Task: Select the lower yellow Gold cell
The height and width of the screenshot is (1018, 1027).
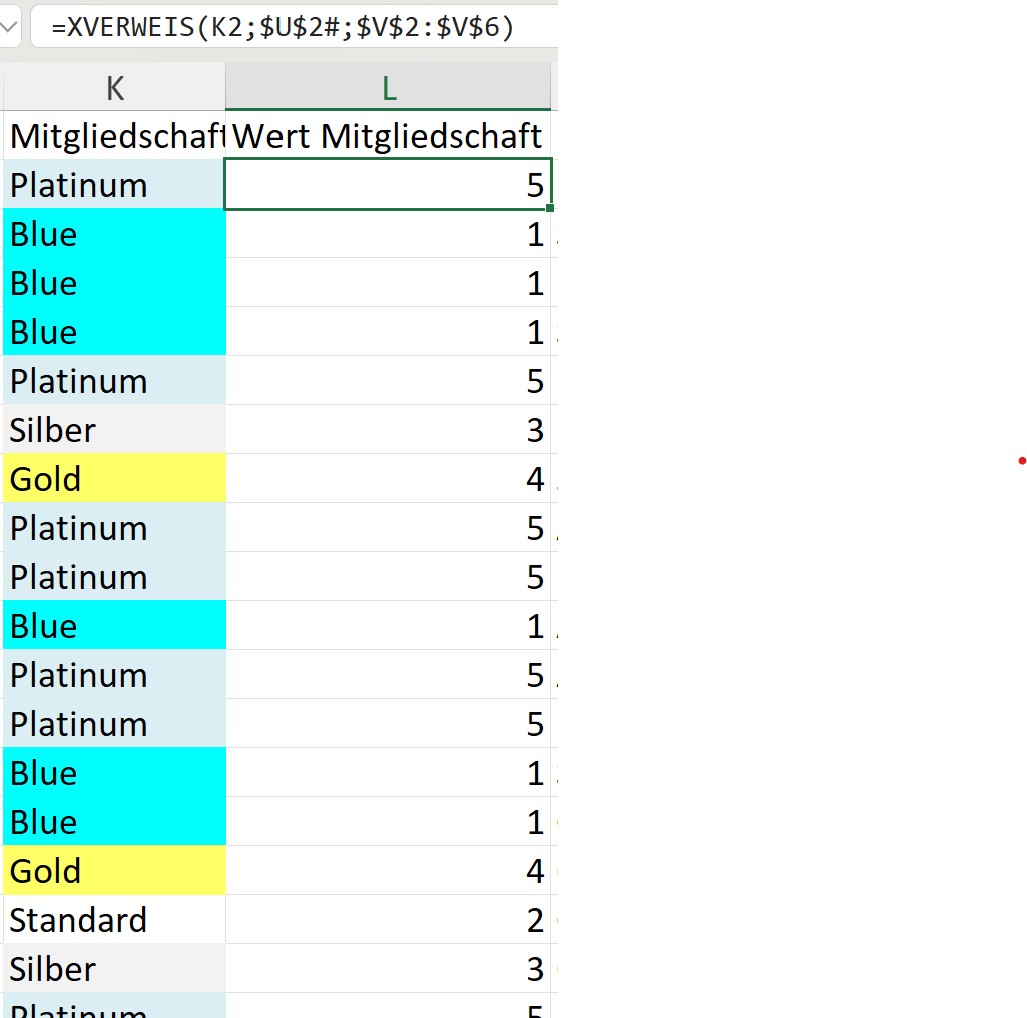Action: 115,871
